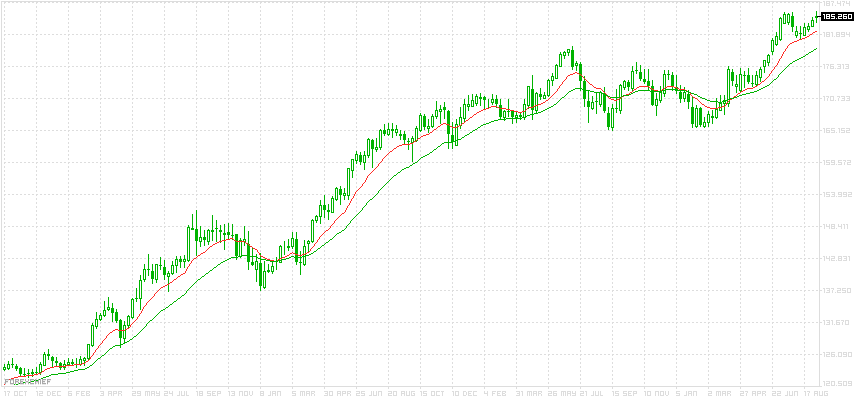Click the 181.894 price axis label
856x400 pixels.
tap(836, 35)
